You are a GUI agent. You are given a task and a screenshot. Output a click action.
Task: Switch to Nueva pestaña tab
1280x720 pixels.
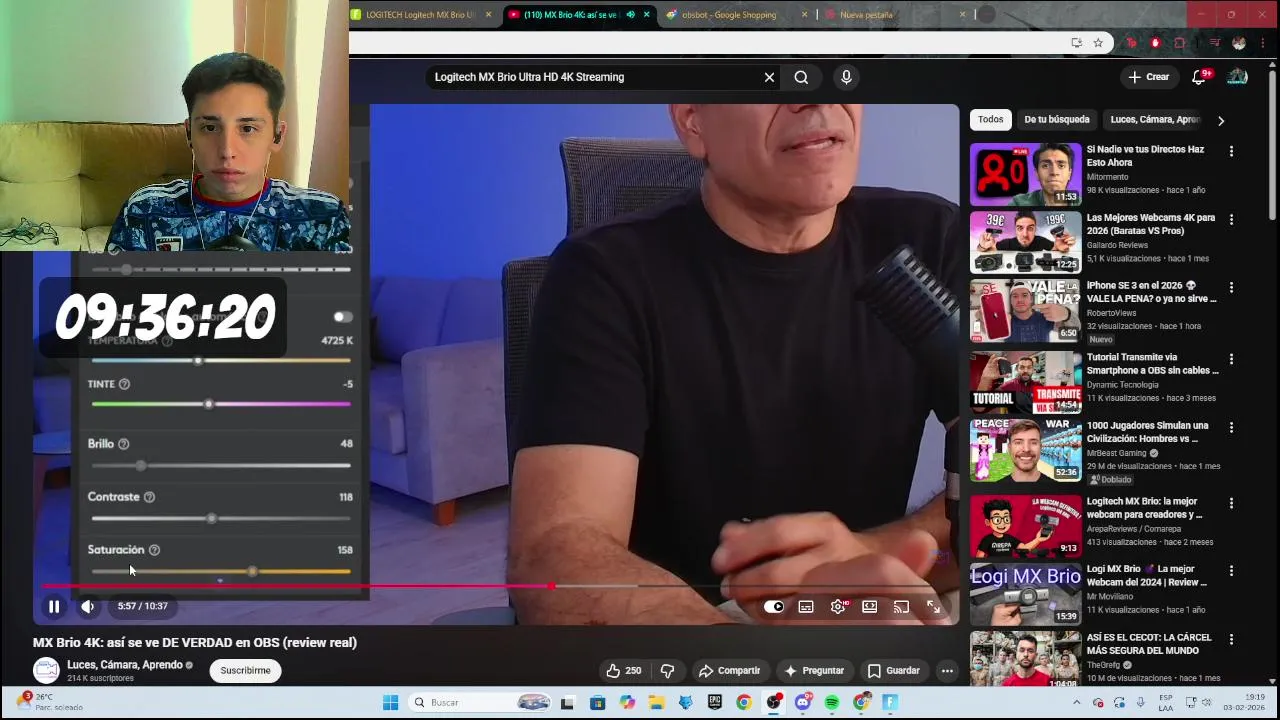pyautogui.click(x=888, y=15)
